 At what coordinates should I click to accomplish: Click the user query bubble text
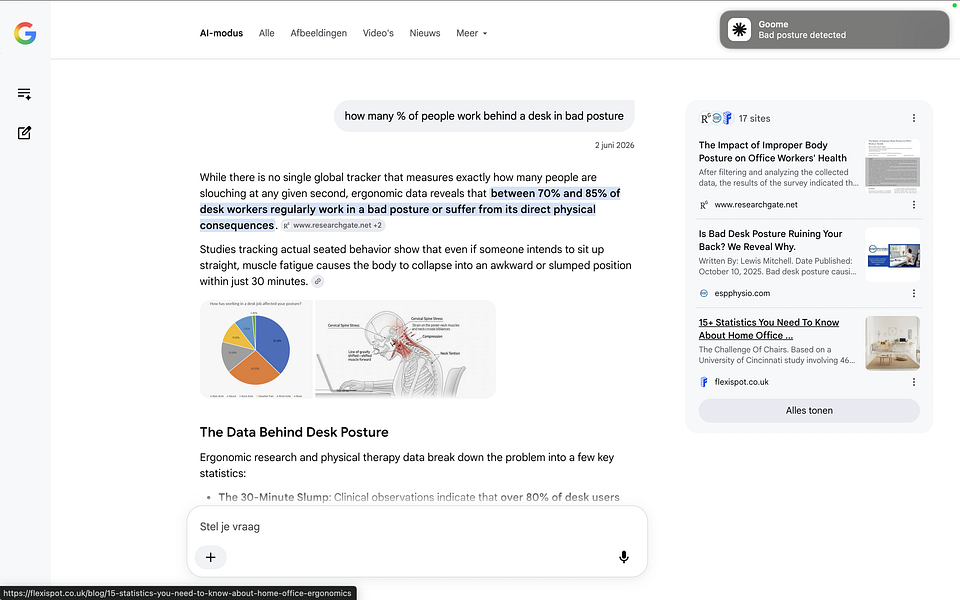coord(484,116)
